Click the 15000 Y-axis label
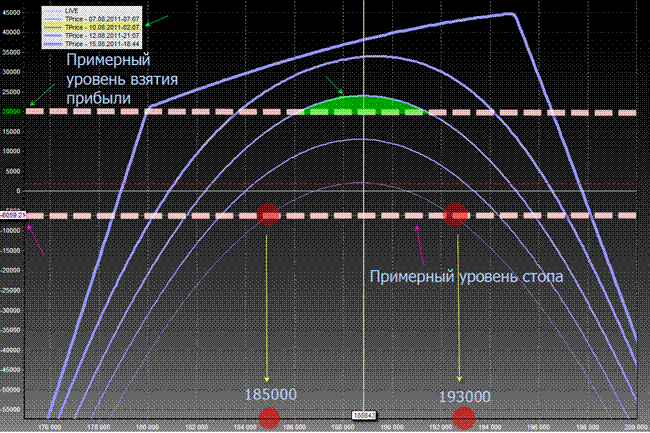Screen dimensions: 650x433 click(x=11, y=132)
